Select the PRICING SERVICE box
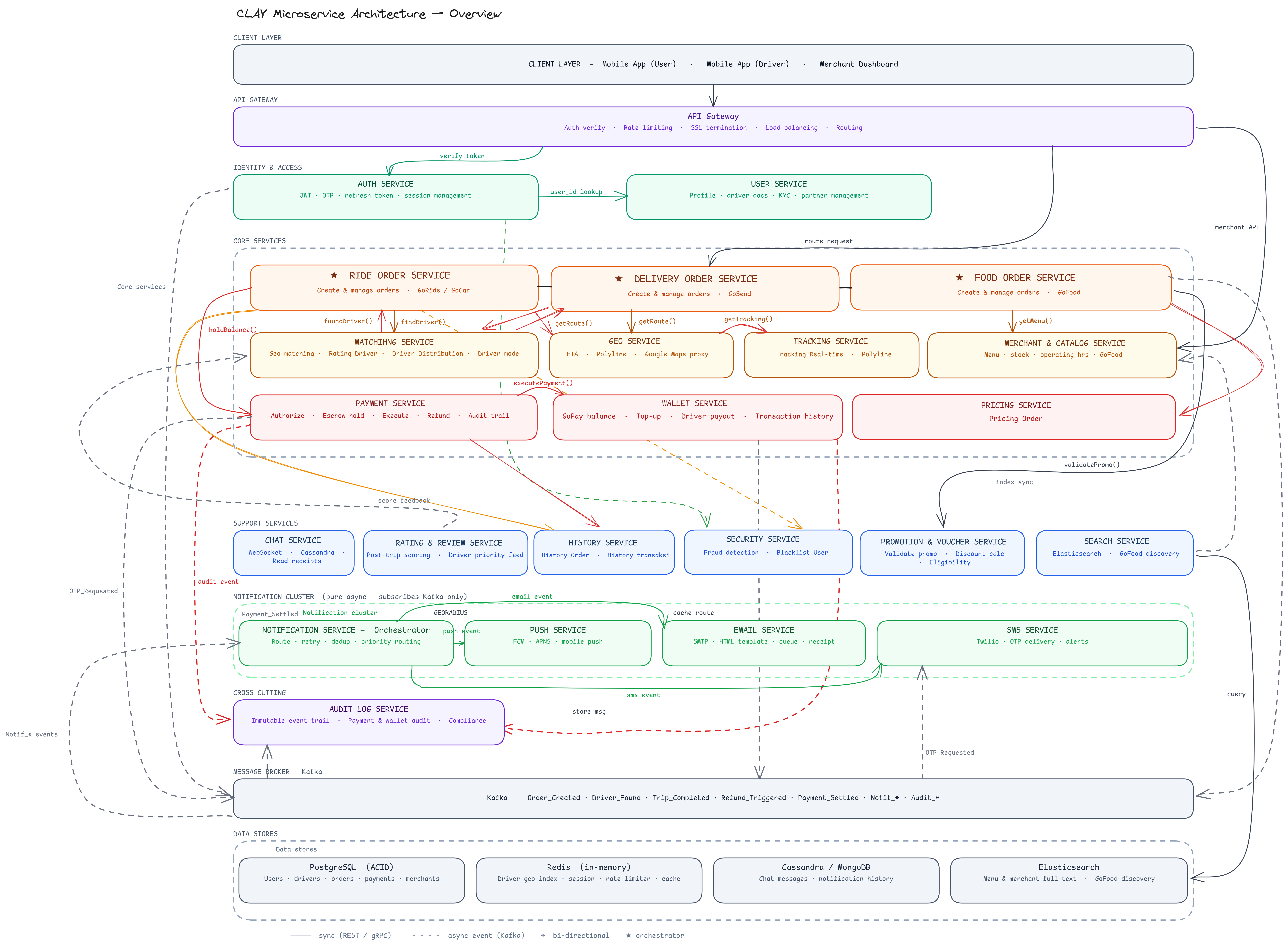 coord(1014,417)
